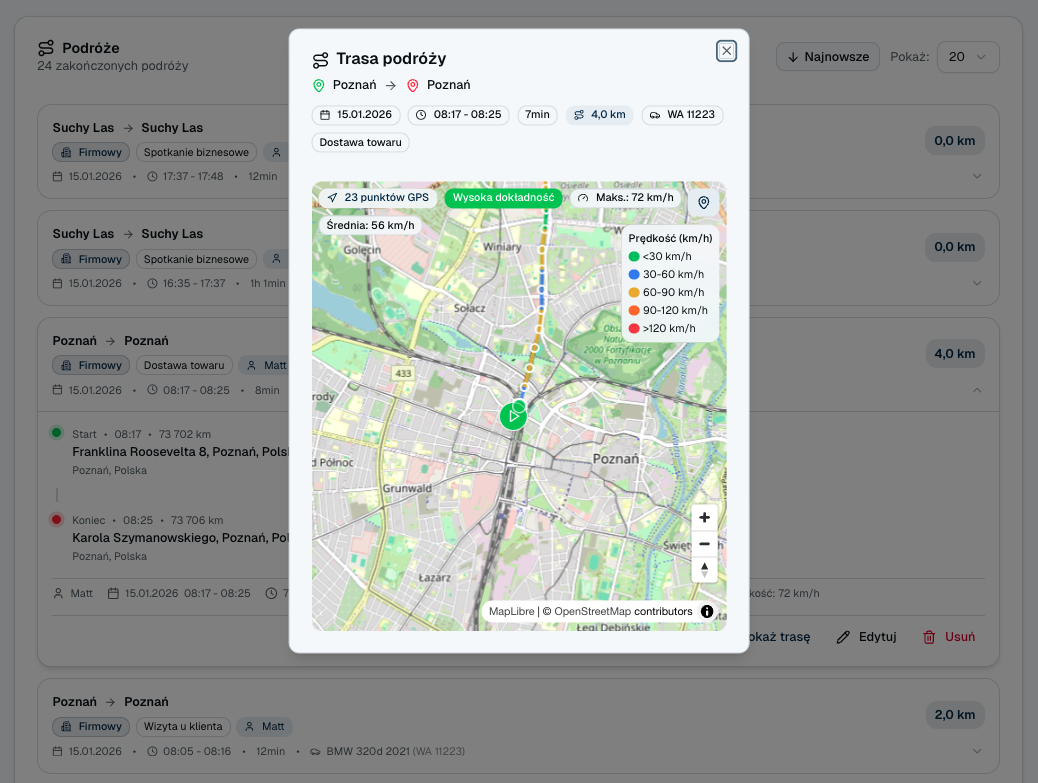
Task: Toggle the "Firmowy" chip on the first trip
Action: (90, 152)
